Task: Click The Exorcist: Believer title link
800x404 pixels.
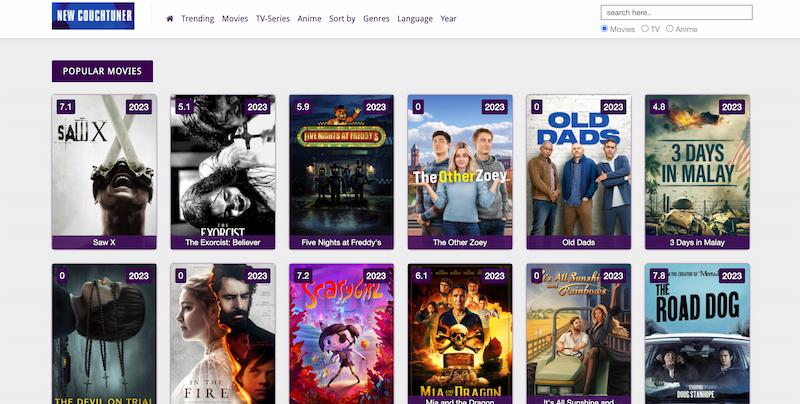Action: 223,242
